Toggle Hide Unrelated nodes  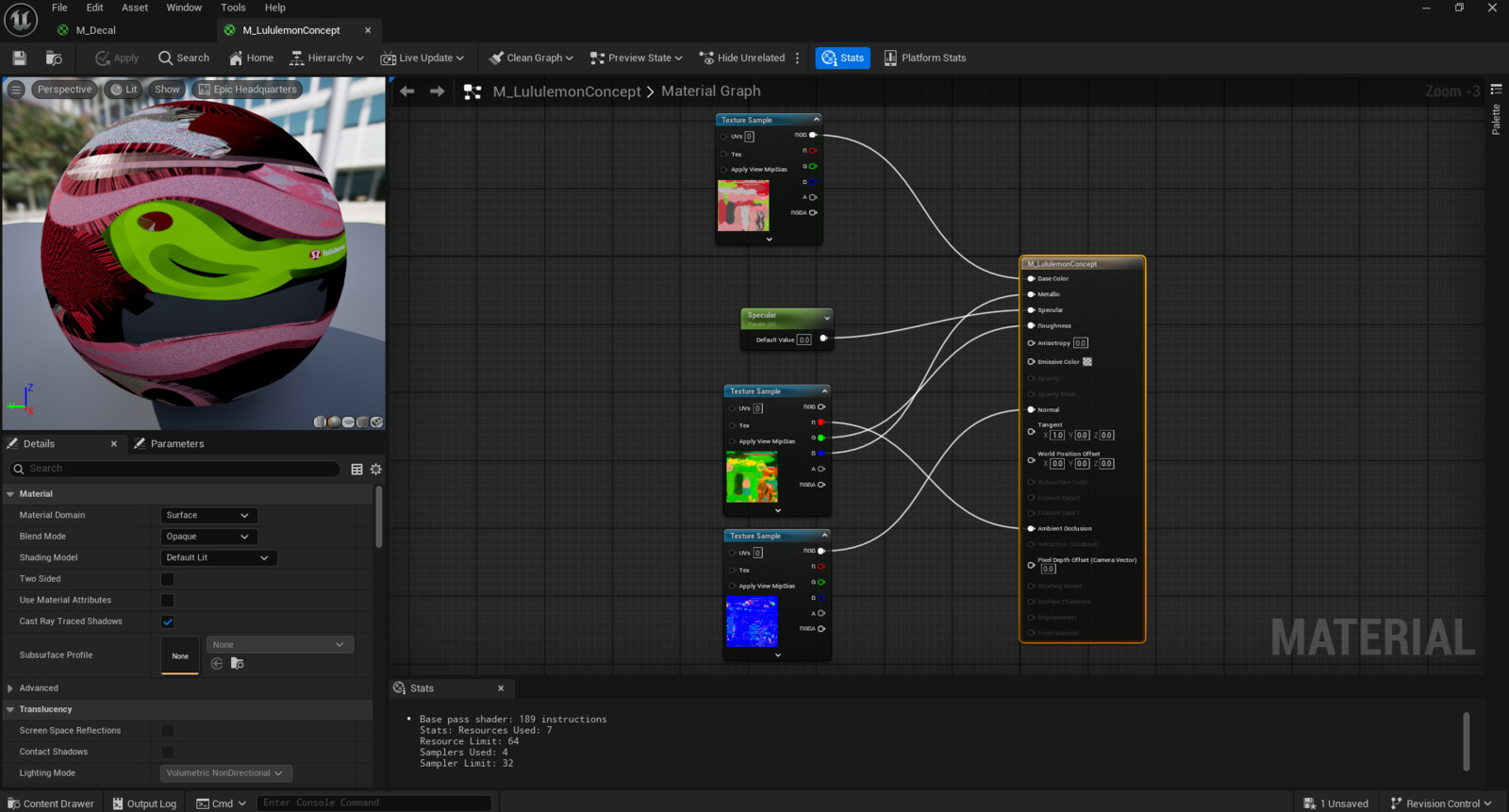tap(742, 58)
